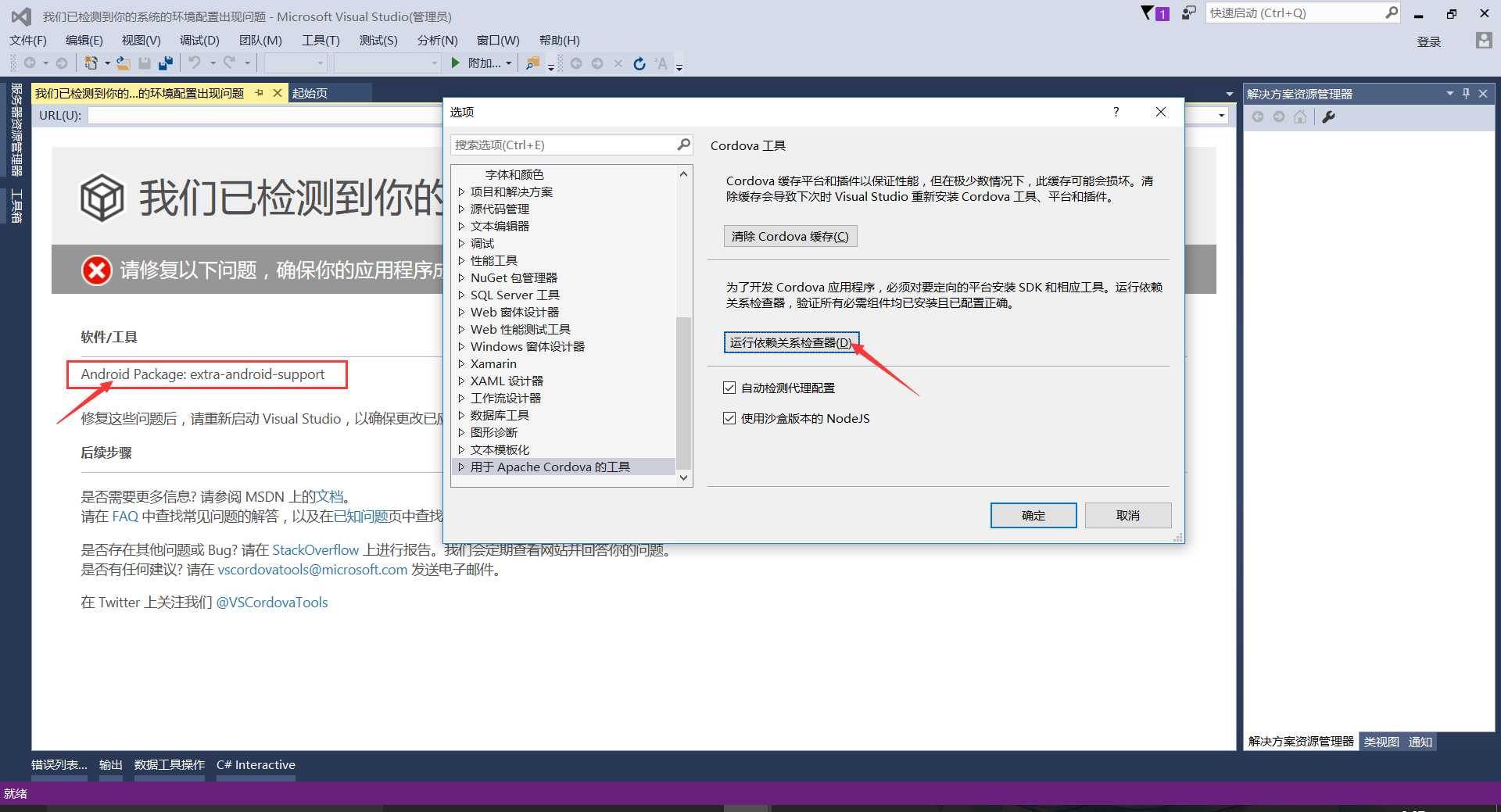This screenshot has height=812, width=1501.
Task: Expand the NuGet 包管理器 node
Action: click(x=461, y=277)
